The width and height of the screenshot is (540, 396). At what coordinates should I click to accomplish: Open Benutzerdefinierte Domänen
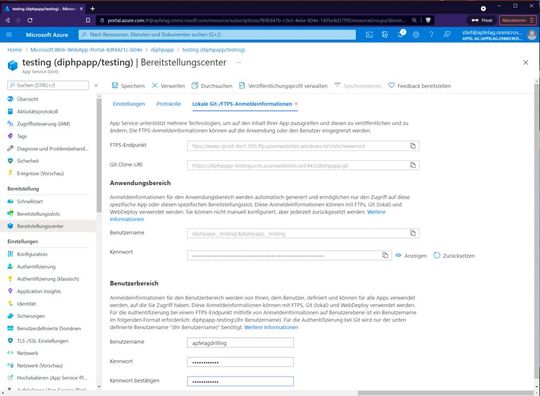pyautogui.click(x=49, y=329)
